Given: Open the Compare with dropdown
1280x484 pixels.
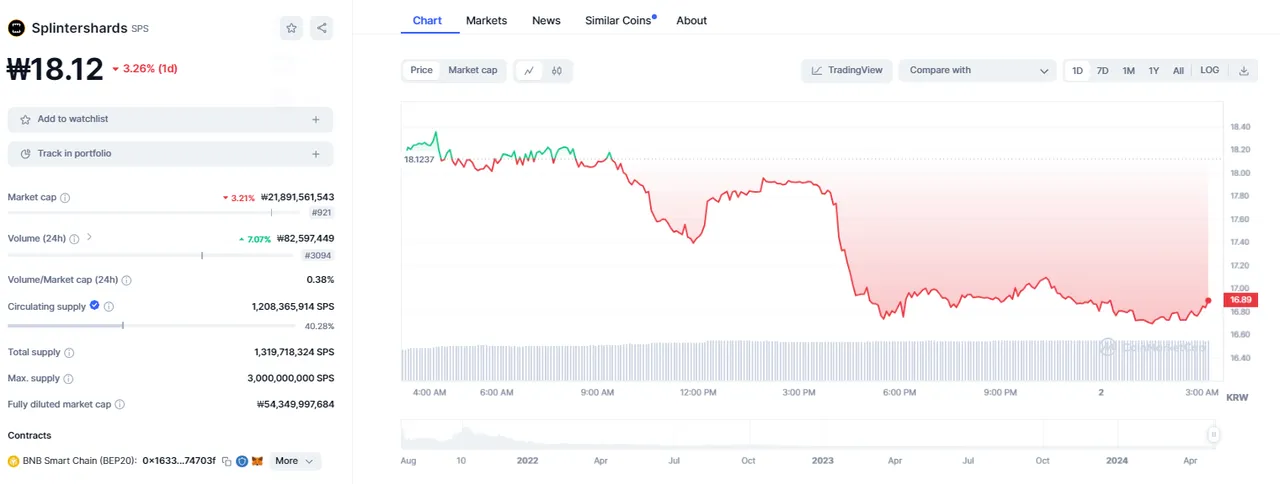Looking at the screenshot, I should (x=977, y=71).
